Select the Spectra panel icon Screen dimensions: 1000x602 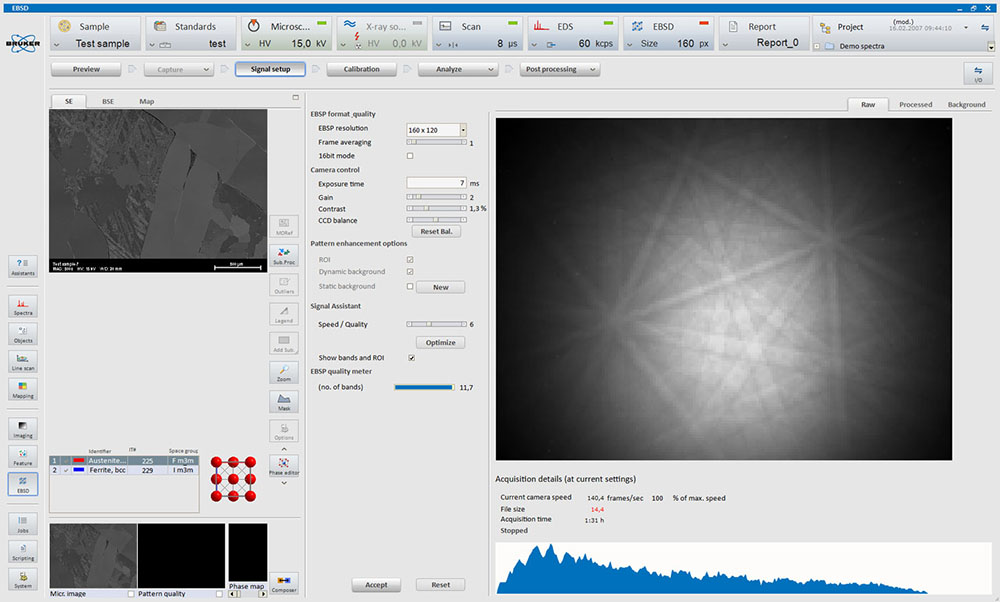click(x=21, y=306)
